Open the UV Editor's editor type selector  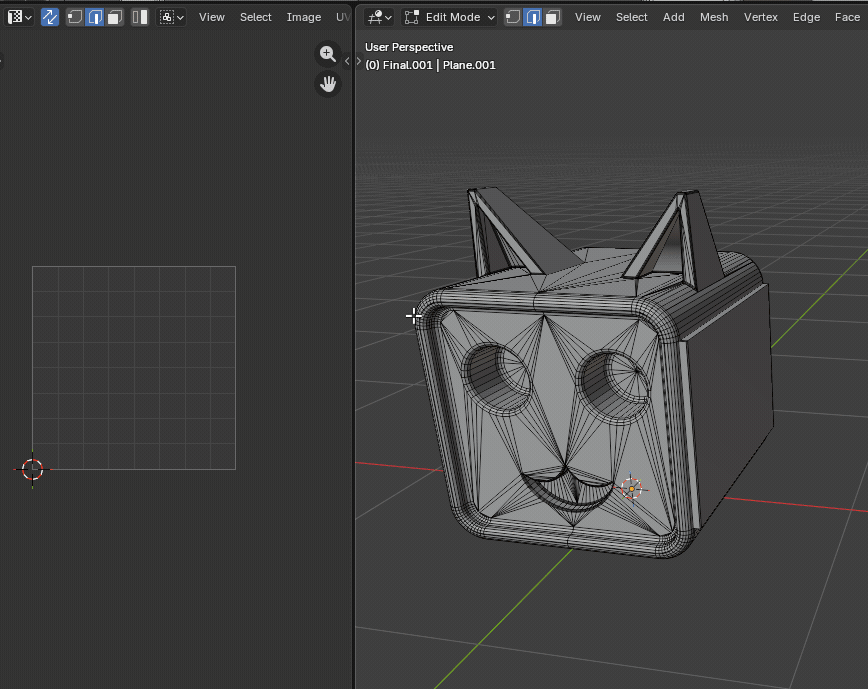pyautogui.click(x=19, y=17)
